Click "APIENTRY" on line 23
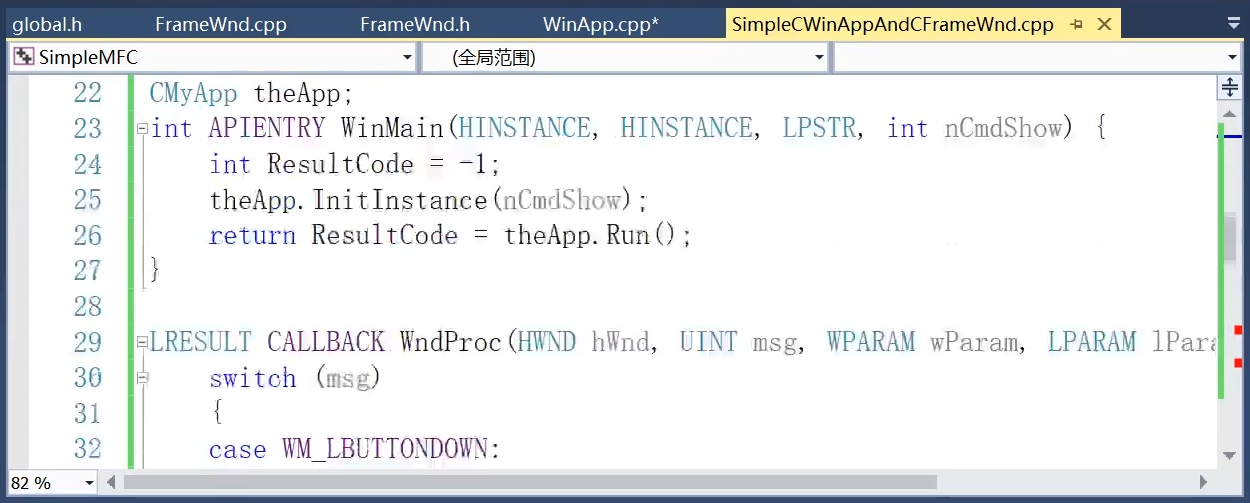The image size is (1250, 503). (267, 129)
